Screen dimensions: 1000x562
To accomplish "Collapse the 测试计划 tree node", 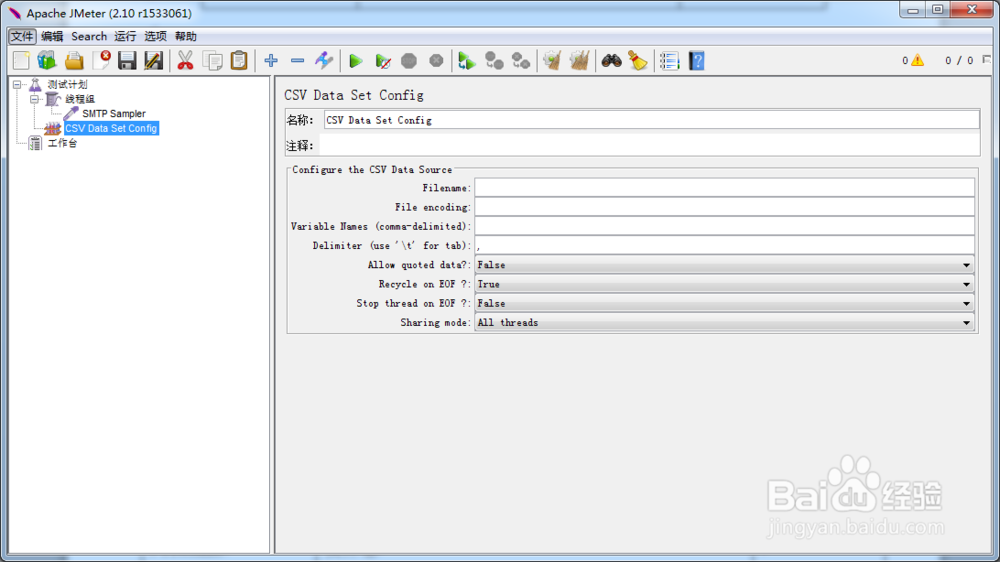I will click(x=17, y=84).
